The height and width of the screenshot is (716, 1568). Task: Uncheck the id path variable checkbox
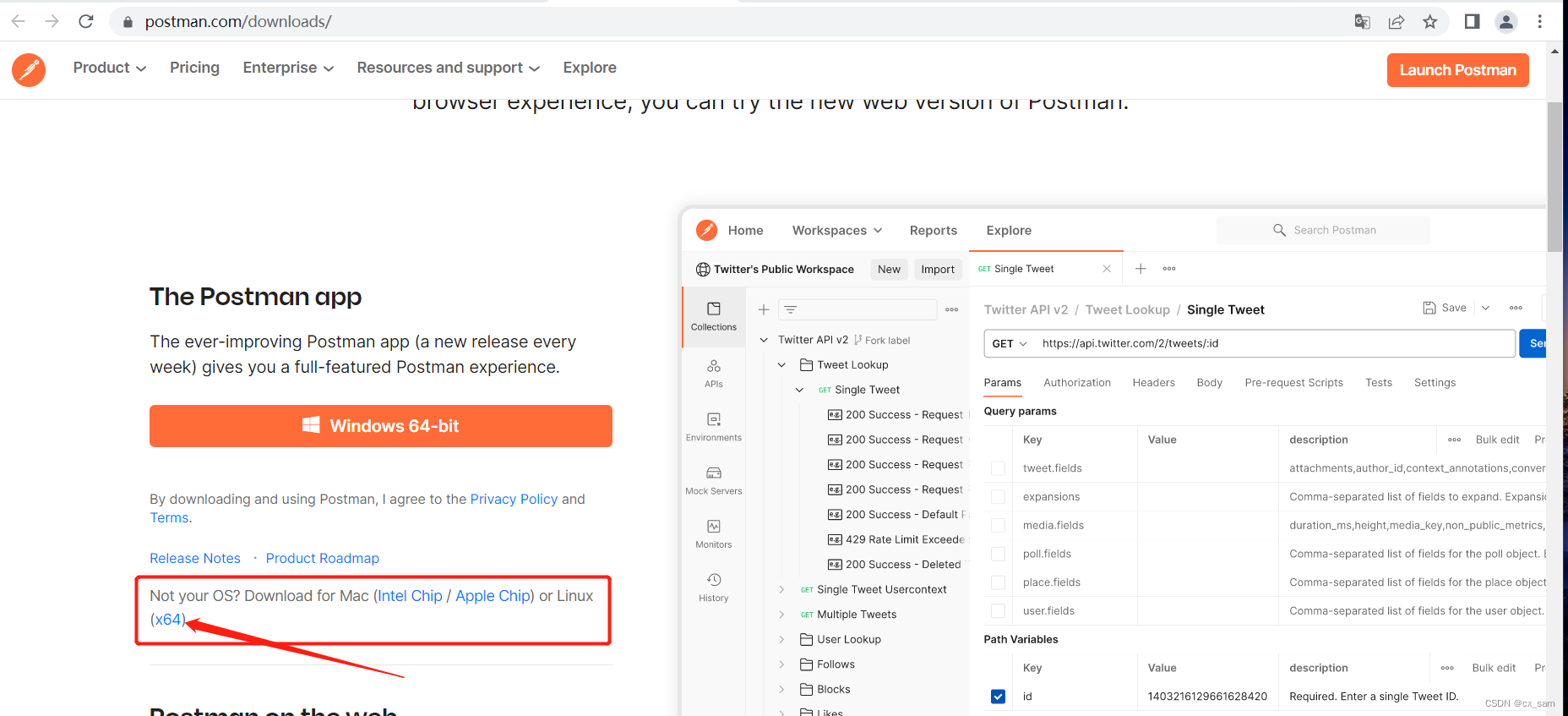998,697
